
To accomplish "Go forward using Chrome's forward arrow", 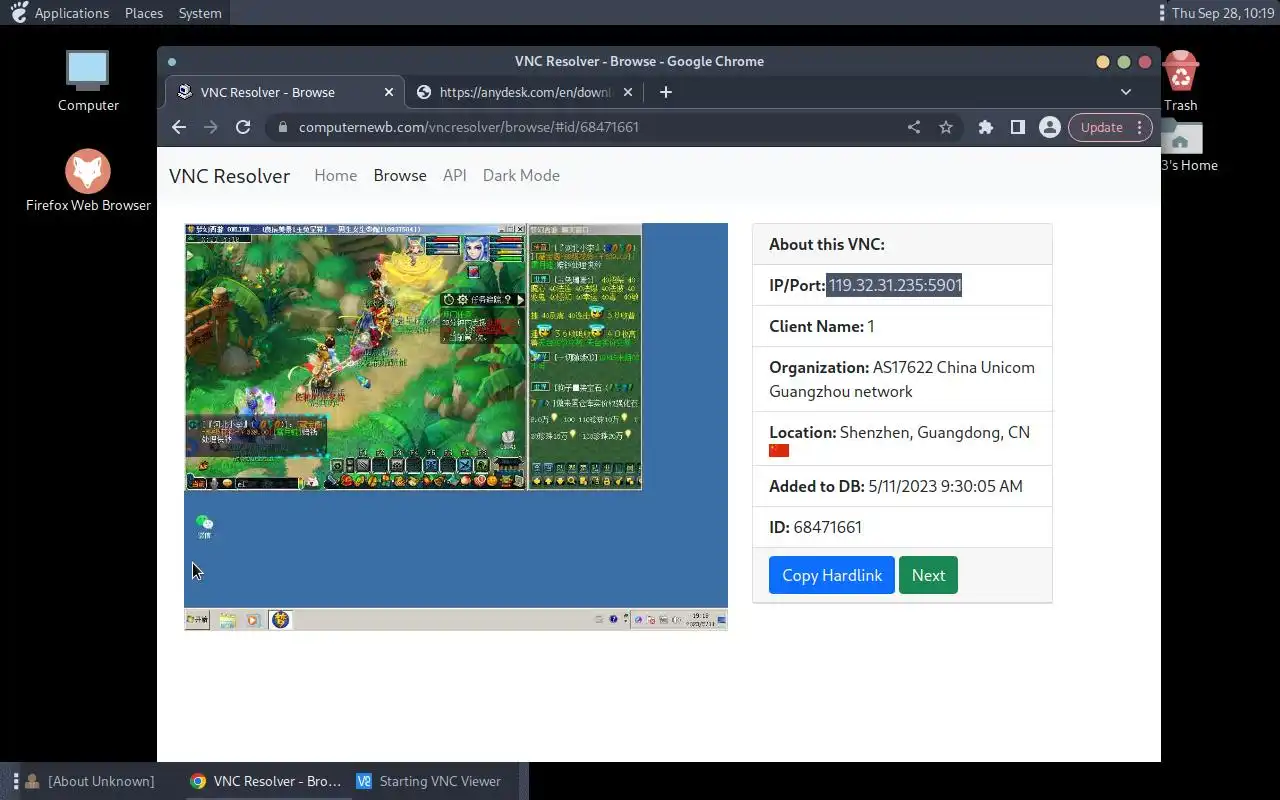I will pos(211,127).
